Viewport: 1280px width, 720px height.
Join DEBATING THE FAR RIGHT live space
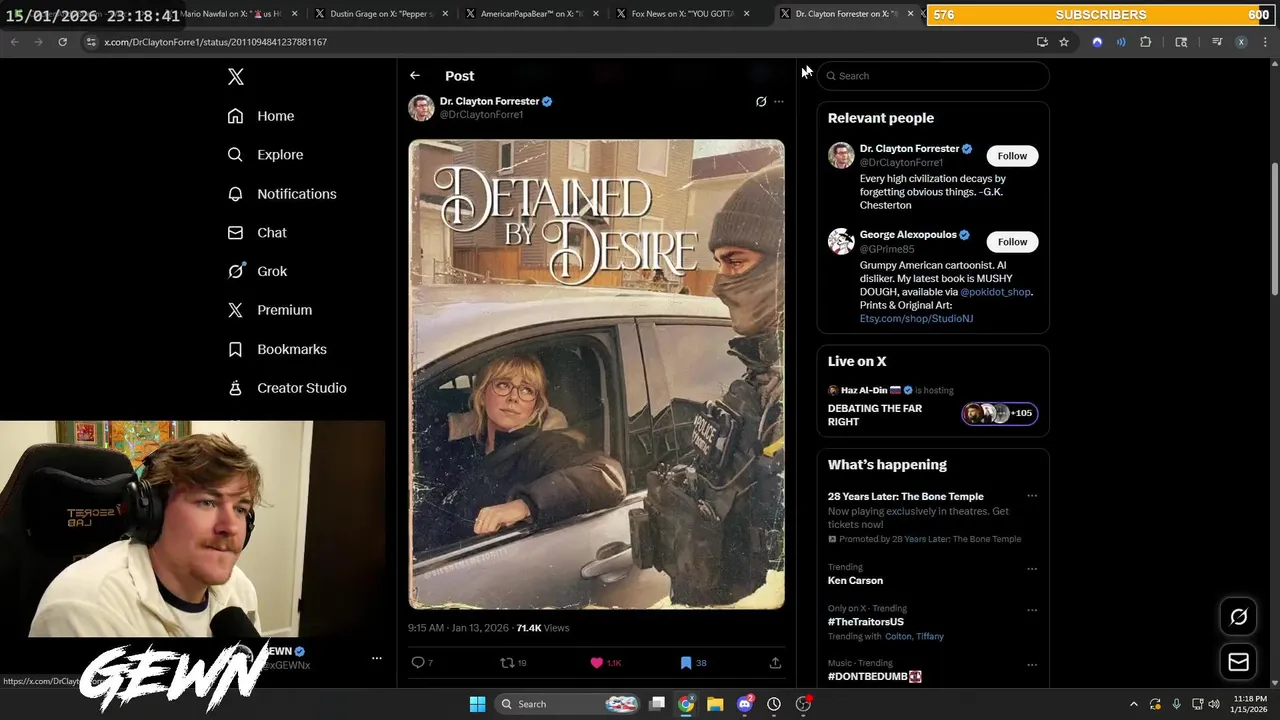pos(875,415)
